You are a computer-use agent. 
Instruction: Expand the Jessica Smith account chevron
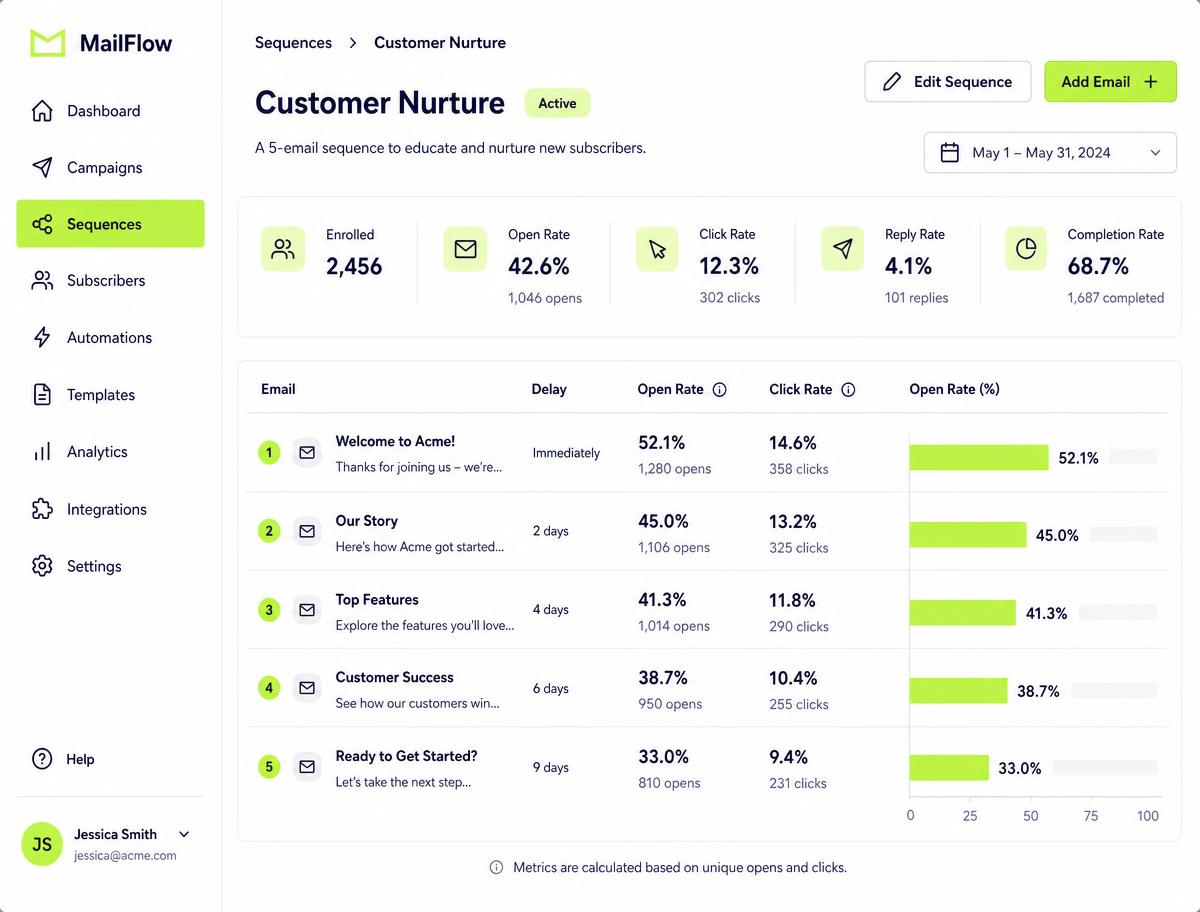[184, 834]
